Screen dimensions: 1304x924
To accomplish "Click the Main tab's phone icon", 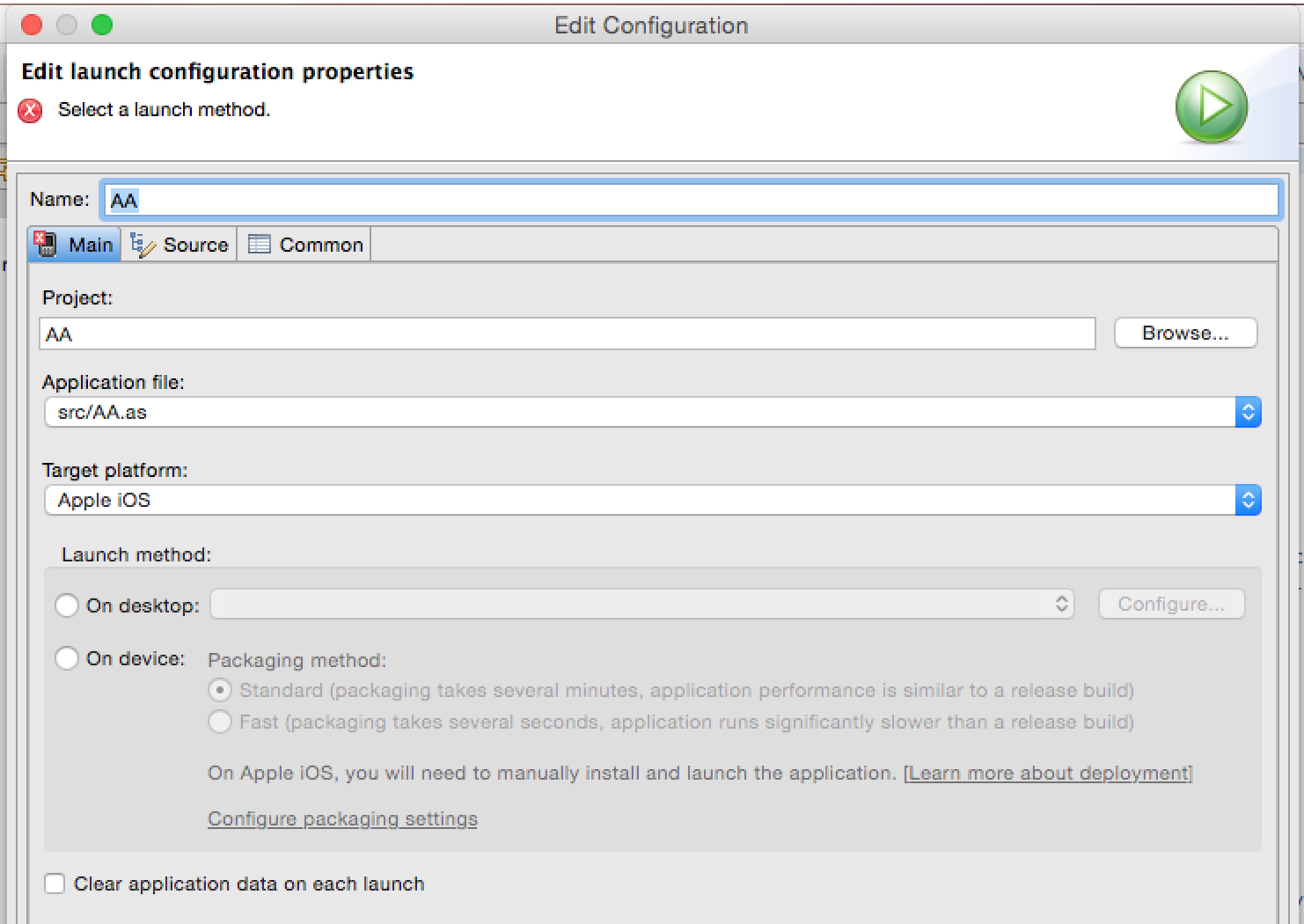I will point(45,245).
